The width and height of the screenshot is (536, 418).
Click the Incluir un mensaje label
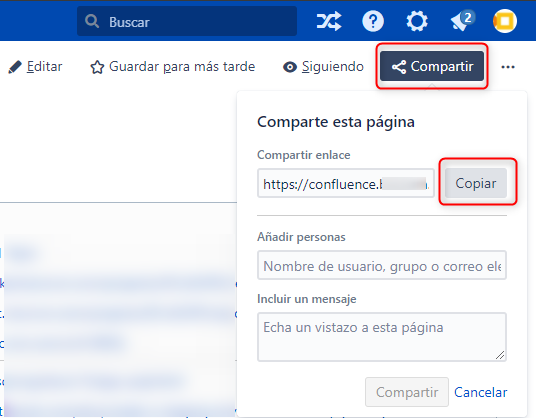(x=307, y=299)
